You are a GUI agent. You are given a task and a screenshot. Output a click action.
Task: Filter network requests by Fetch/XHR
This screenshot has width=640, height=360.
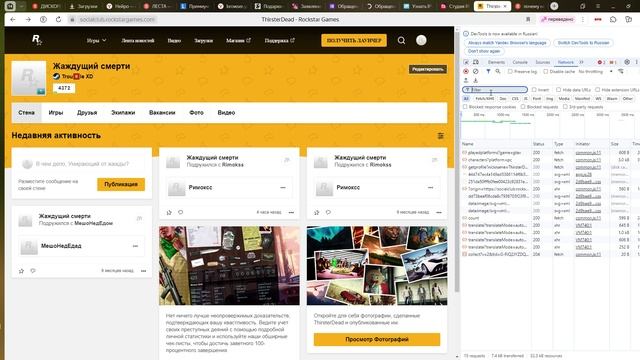pyautogui.click(x=484, y=99)
